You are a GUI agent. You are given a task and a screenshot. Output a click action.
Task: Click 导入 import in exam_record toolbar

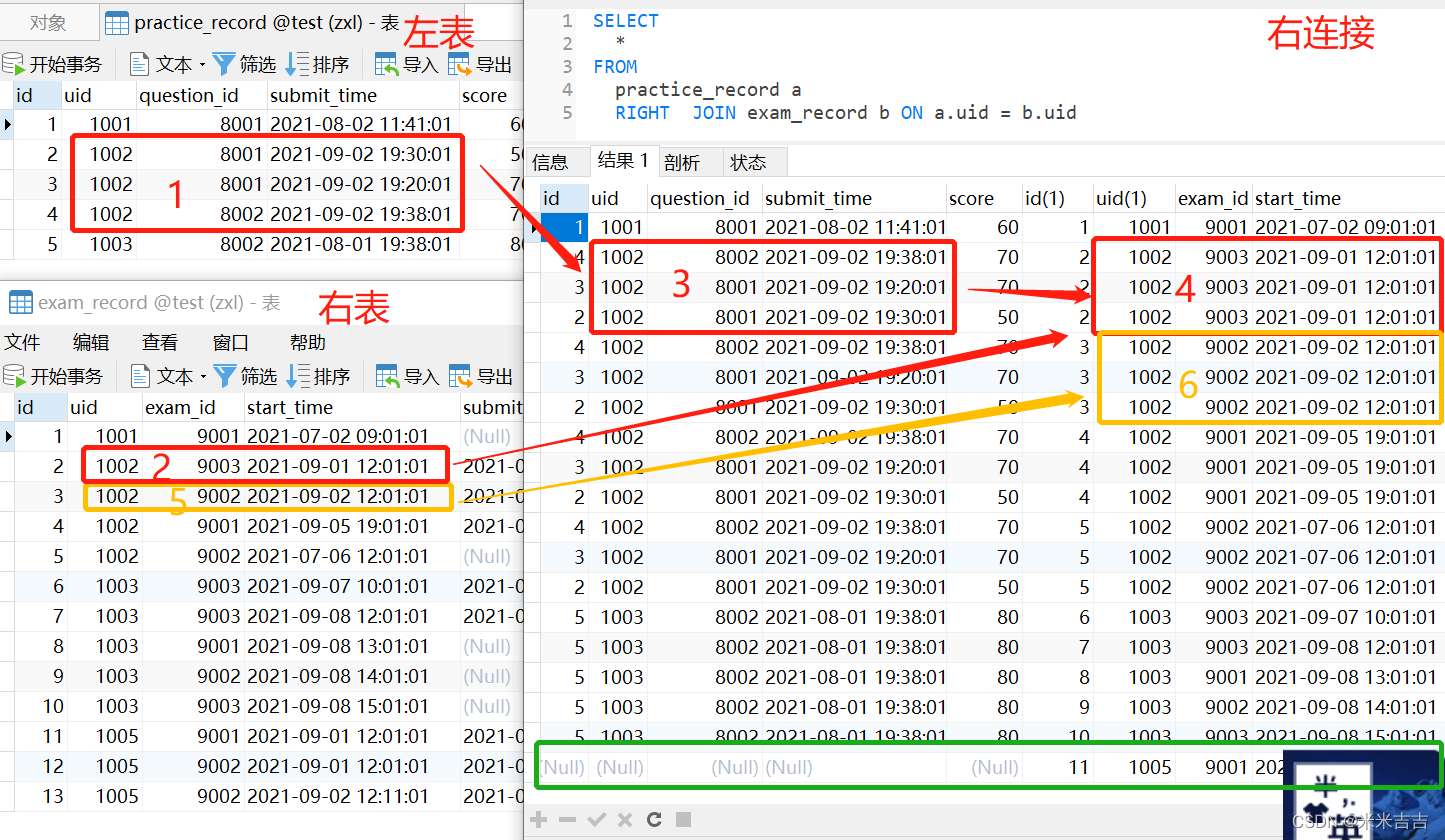(x=407, y=376)
